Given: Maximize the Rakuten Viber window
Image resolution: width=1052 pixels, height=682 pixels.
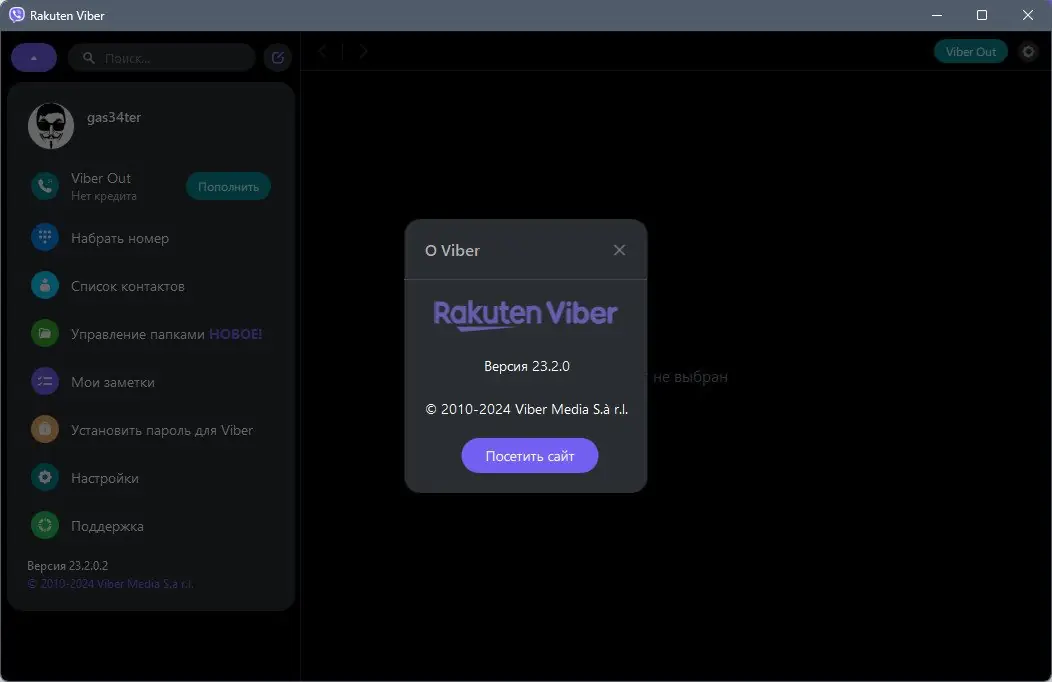Looking at the screenshot, I should [982, 15].
